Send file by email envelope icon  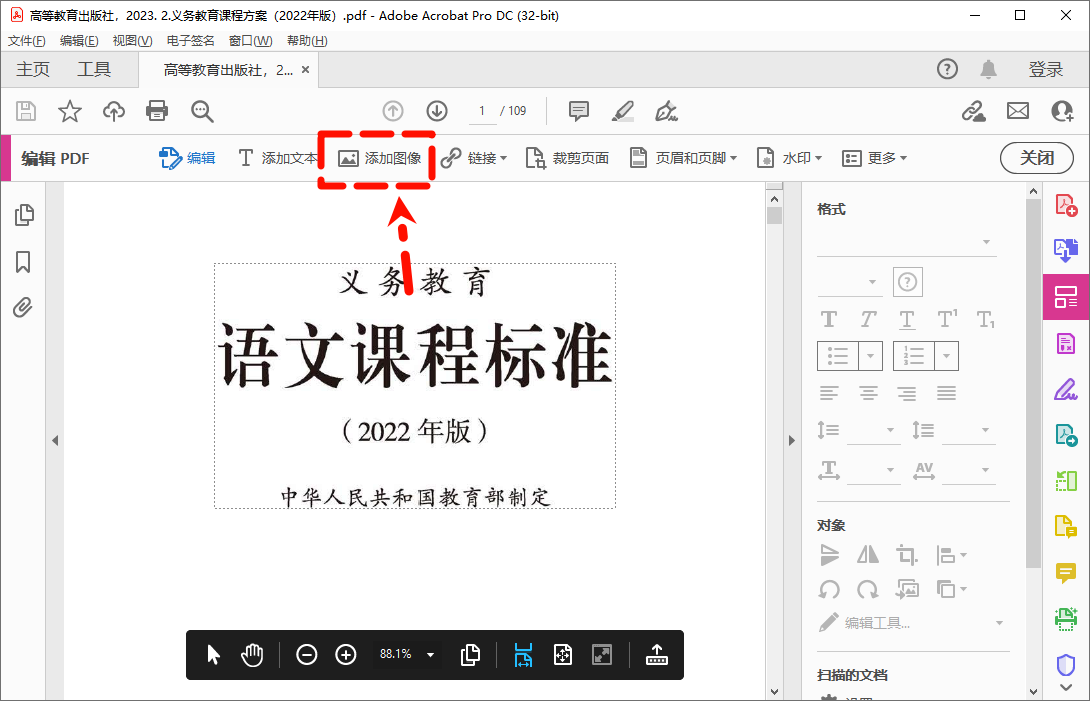[x=1018, y=111]
